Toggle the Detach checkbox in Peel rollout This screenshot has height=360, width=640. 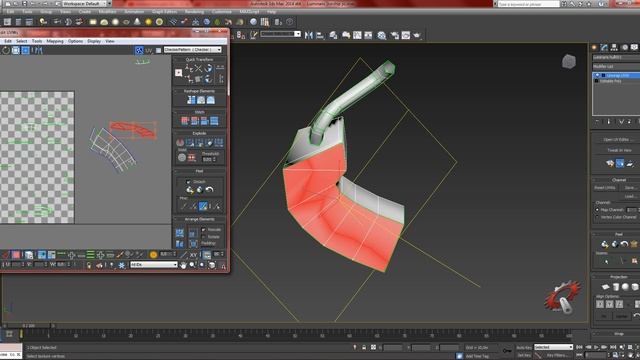point(188,182)
